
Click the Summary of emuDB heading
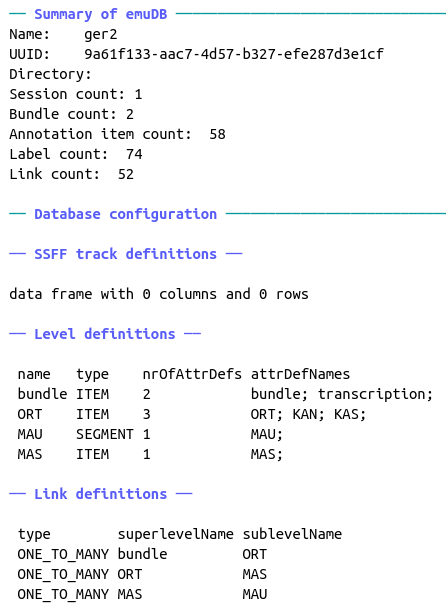pyautogui.click(x=100, y=14)
